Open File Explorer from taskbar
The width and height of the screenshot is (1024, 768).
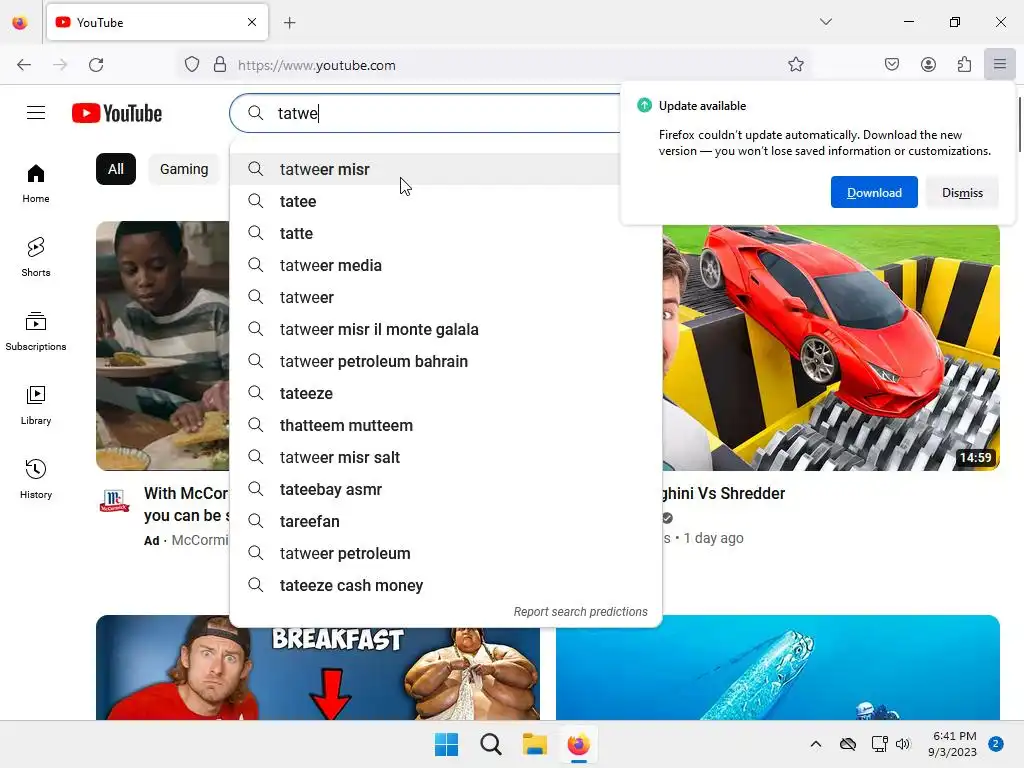click(534, 744)
